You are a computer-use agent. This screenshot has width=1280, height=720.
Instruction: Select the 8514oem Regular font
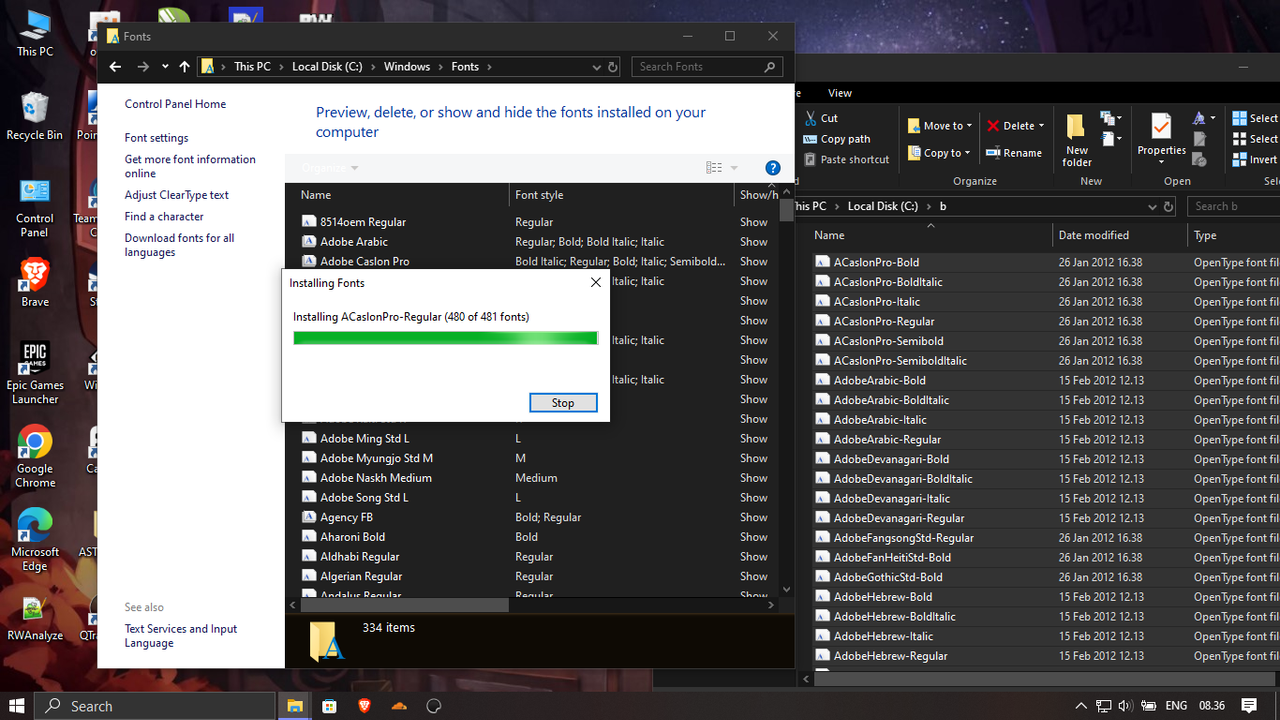(363, 222)
